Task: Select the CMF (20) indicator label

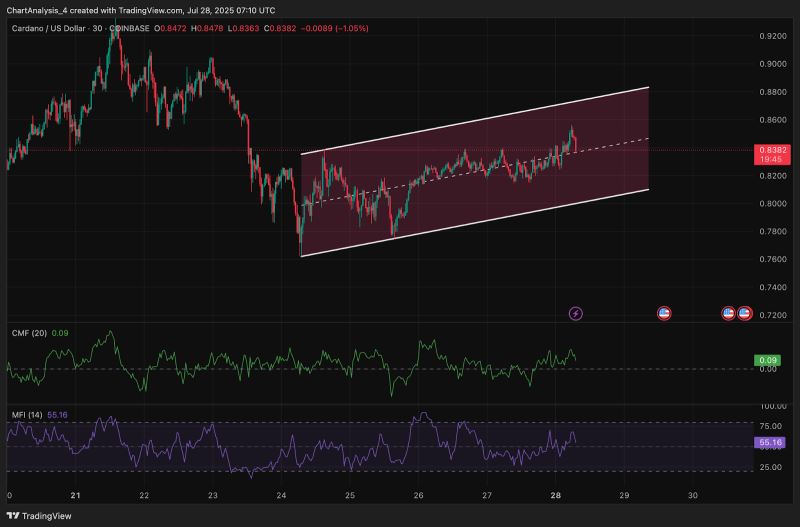Action: (28, 333)
